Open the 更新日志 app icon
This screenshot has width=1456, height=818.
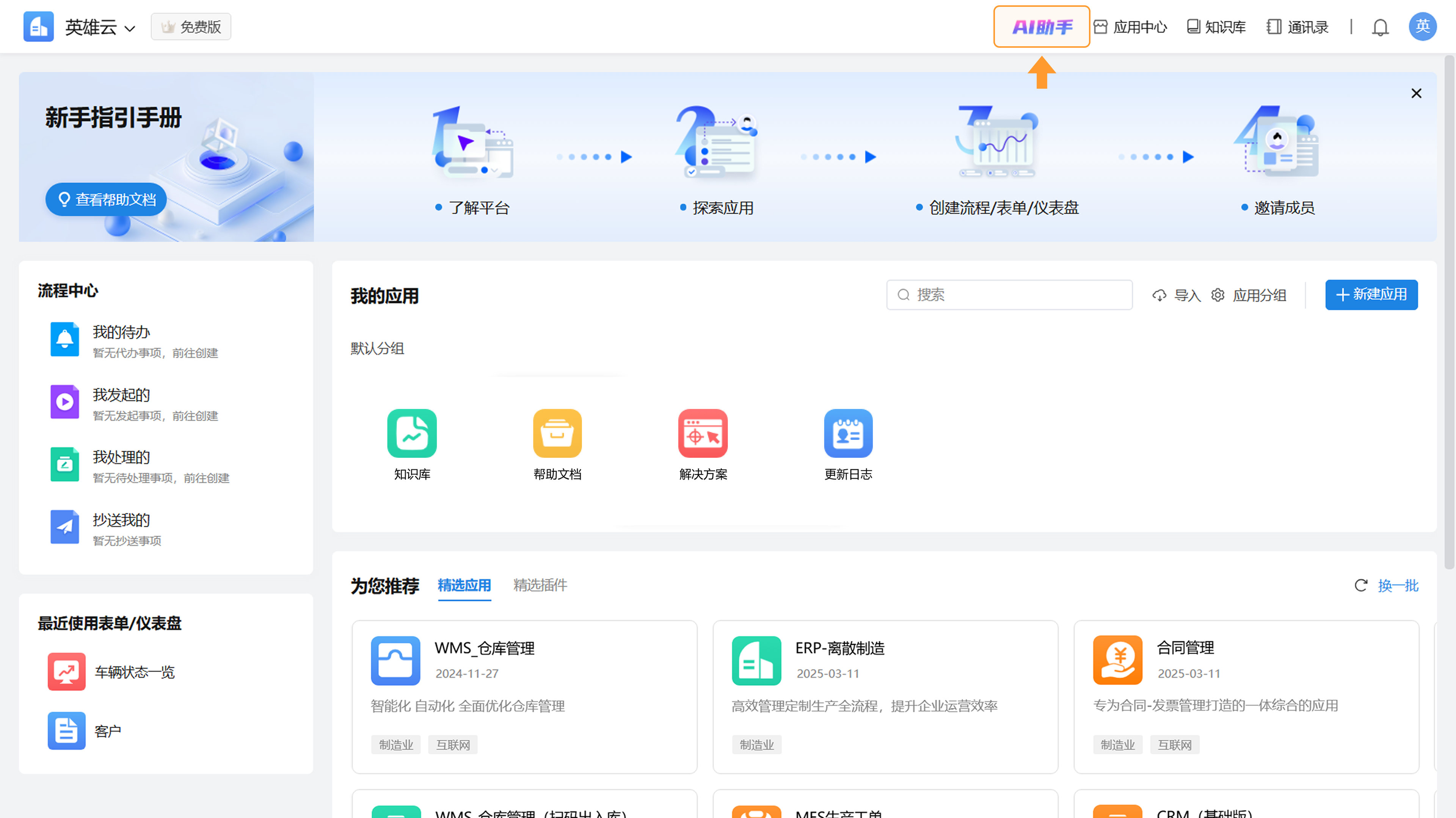[849, 433]
